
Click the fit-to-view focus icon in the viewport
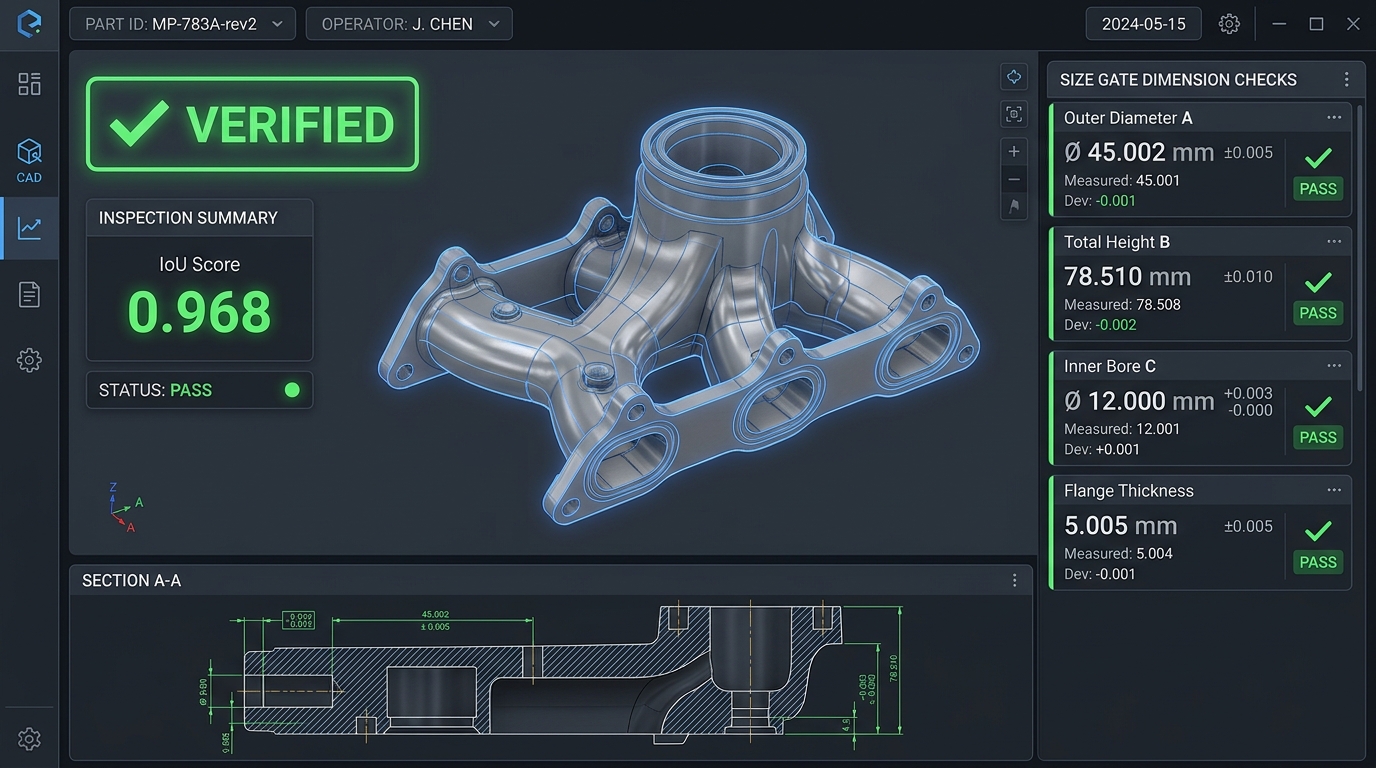pos(1014,114)
